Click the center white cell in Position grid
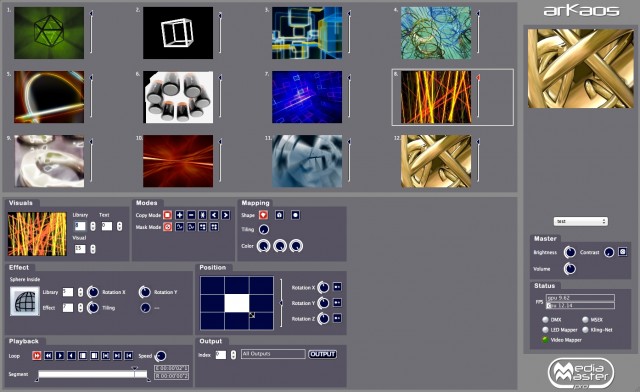The image size is (640, 392). (x=237, y=303)
